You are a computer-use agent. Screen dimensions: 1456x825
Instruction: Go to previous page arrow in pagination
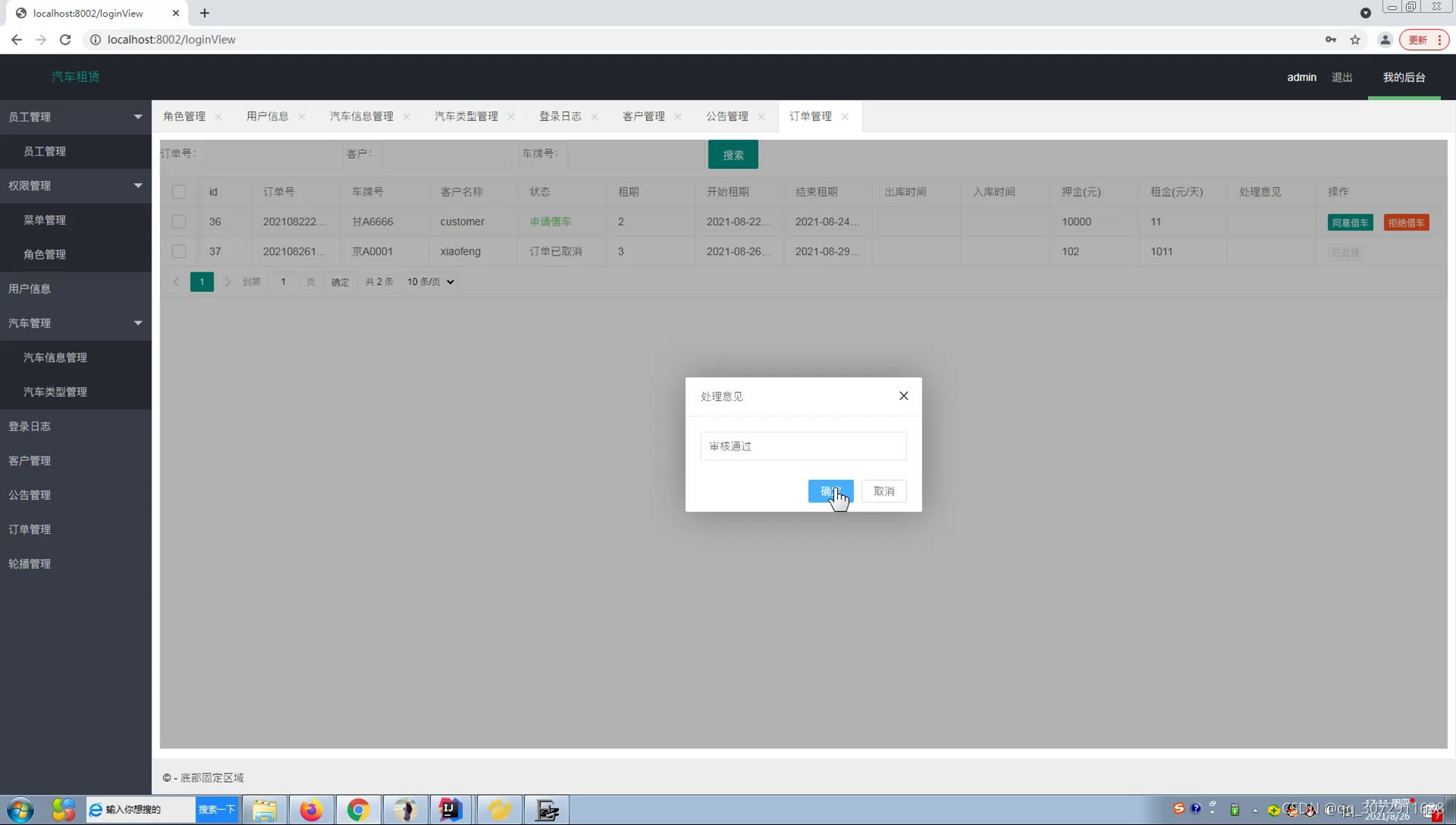(176, 282)
